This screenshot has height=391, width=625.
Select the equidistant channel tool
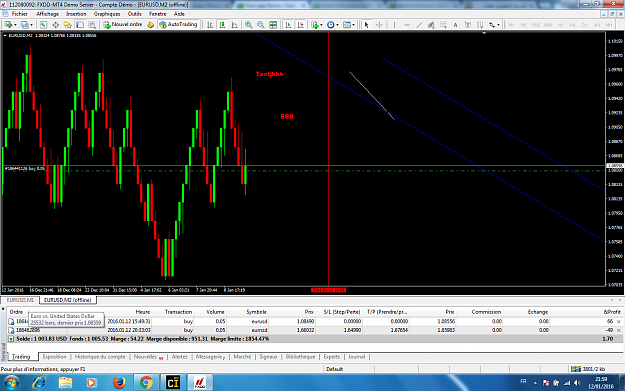(x=431, y=25)
